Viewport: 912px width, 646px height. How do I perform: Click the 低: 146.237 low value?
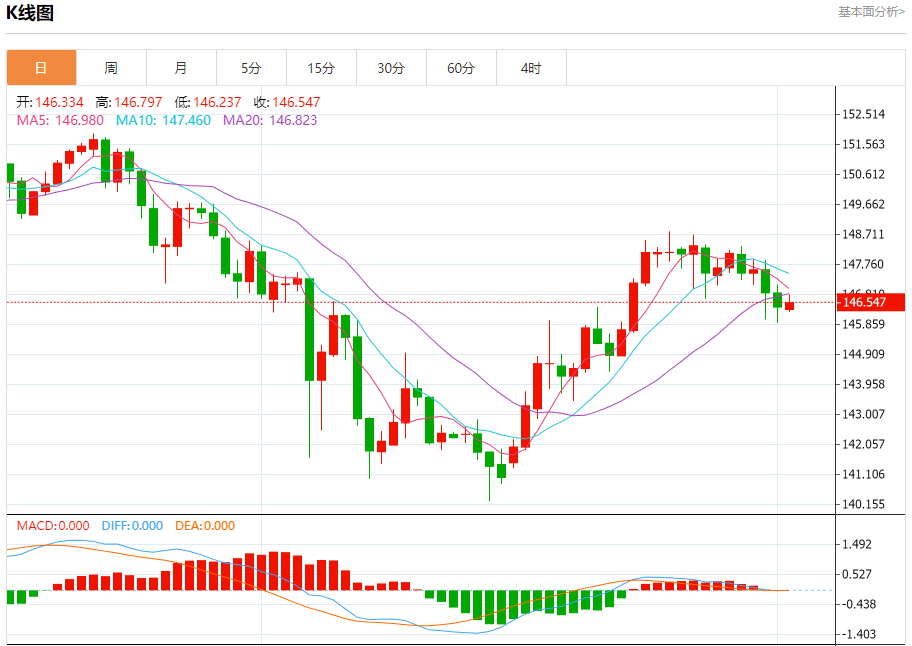[208, 102]
